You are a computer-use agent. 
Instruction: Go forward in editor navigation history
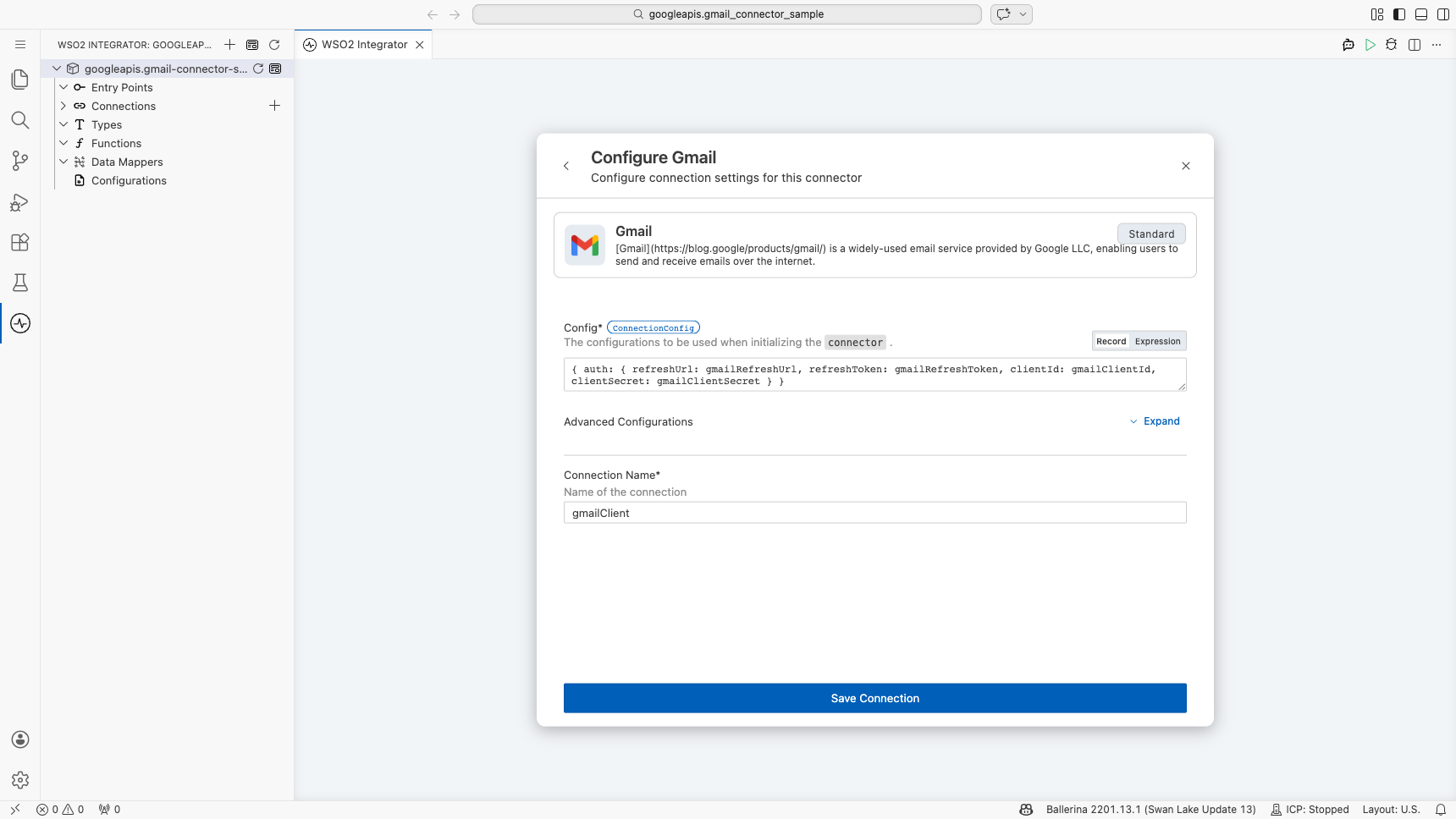tap(455, 14)
